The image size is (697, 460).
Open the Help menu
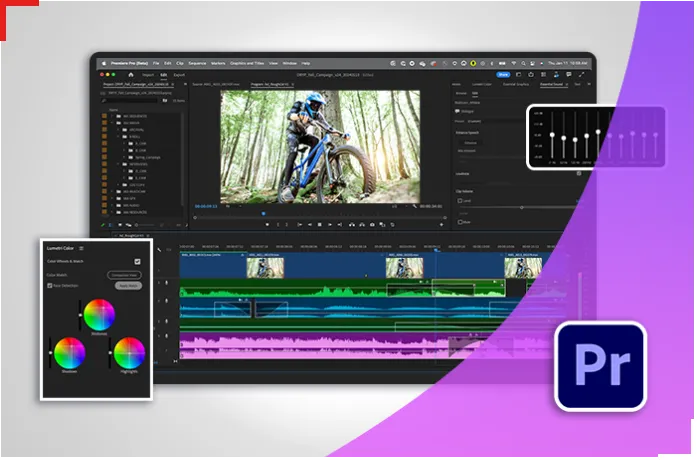[x=306, y=64]
